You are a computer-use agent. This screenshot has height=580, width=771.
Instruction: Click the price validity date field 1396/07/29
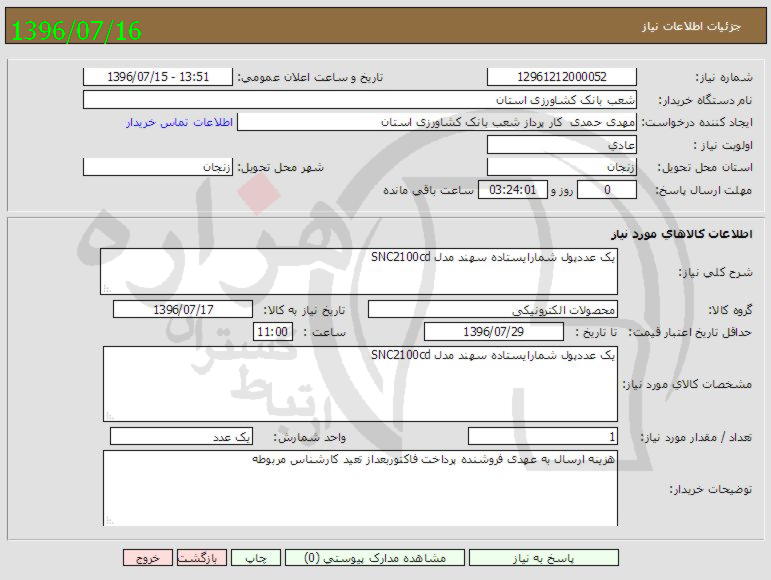pos(493,332)
